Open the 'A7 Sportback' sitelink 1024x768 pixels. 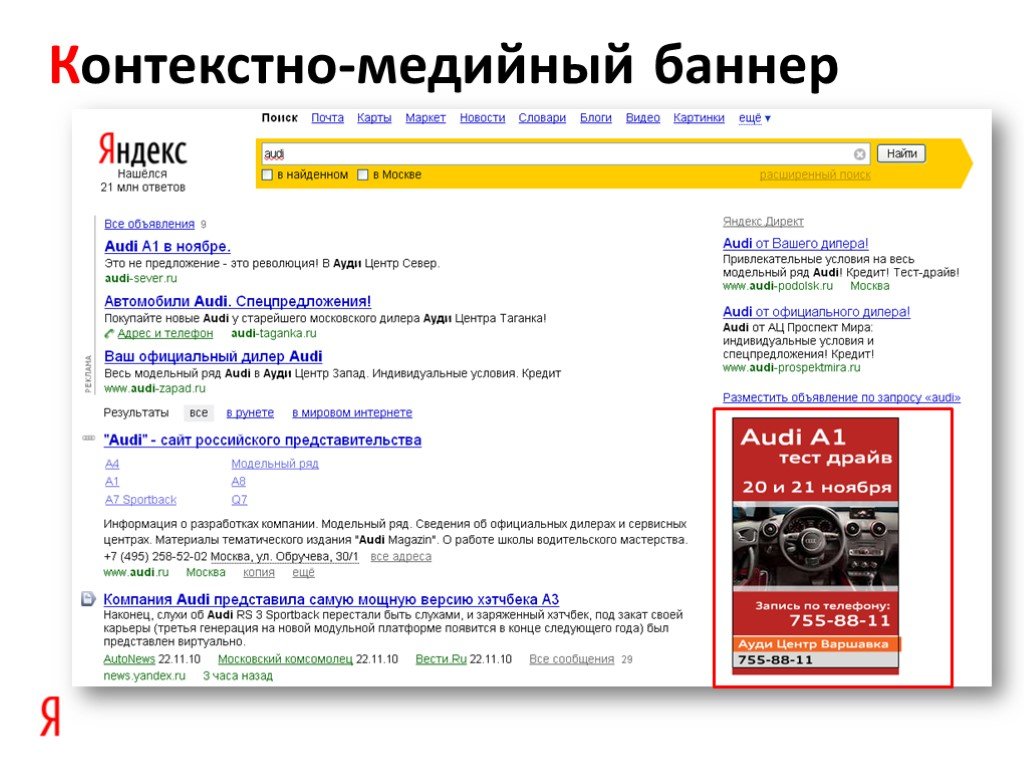[x=141, y=500]
